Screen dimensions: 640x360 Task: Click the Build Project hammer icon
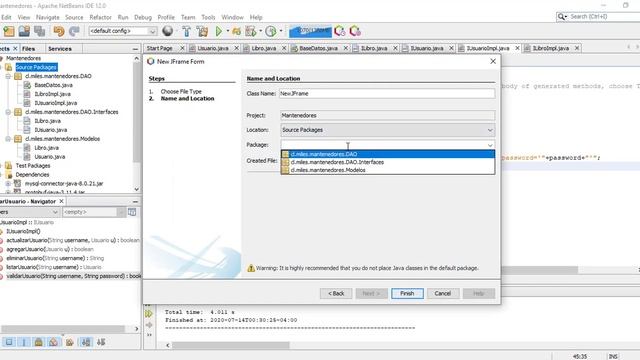(187, 31)
